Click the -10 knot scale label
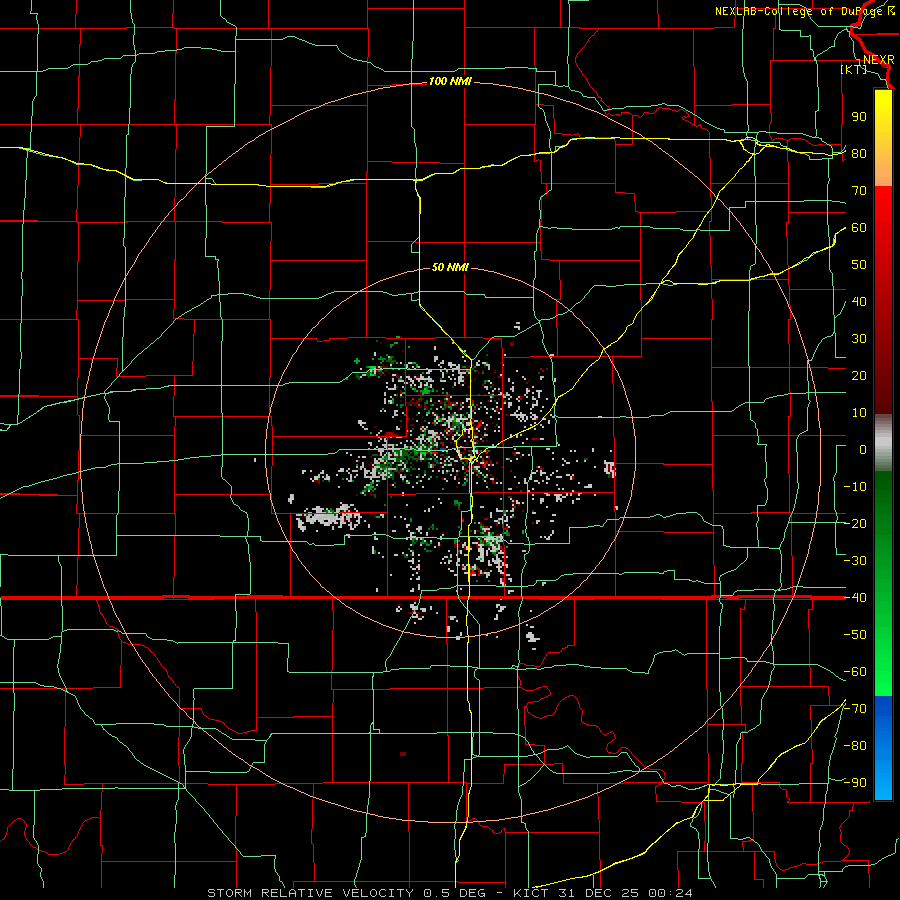The width and height of the screenshot is (900, 900). click(x=855, y=487)
